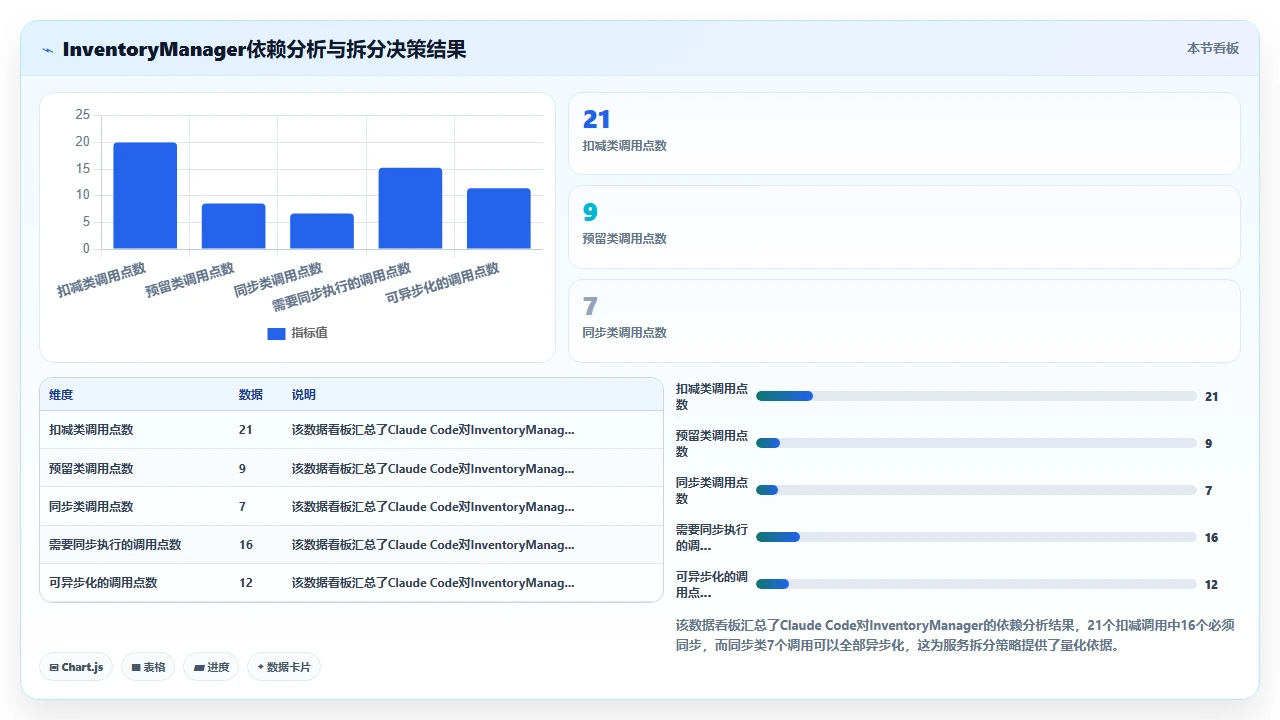Viewport: 1280px width, 720px height.
Task: Click the 预留类调用点数 bar in chart
Action: [x=233, y=226]
